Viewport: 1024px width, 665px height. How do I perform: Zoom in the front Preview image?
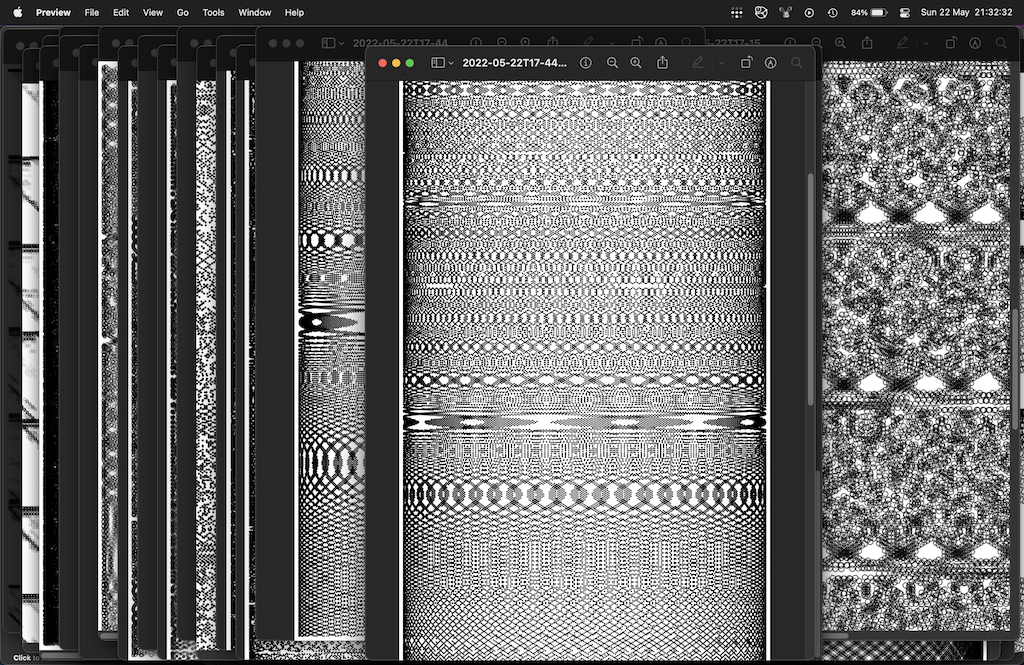(x=636, y=62)
